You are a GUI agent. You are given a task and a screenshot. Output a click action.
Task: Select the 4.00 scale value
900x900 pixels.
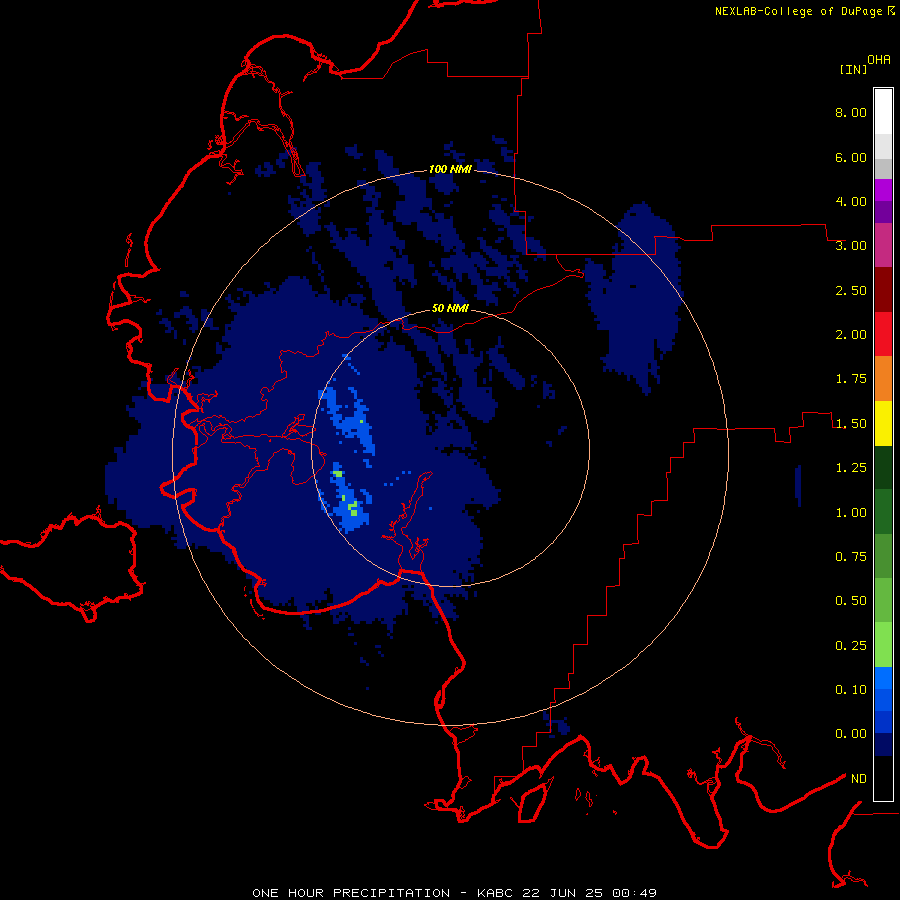click(x=851, y=201)
